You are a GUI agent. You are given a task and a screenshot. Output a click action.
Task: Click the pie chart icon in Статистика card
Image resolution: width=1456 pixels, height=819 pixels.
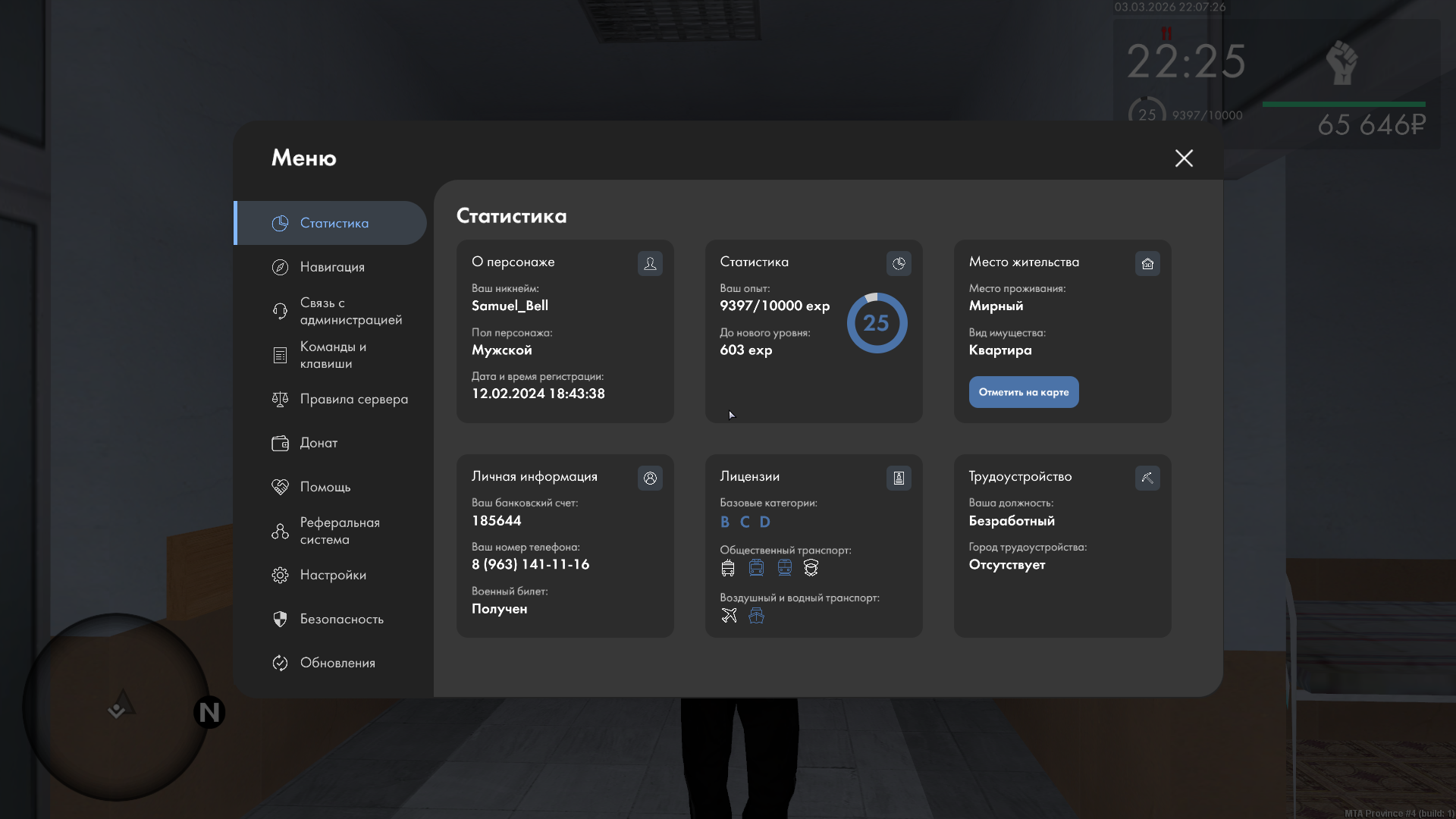[899, 264]
